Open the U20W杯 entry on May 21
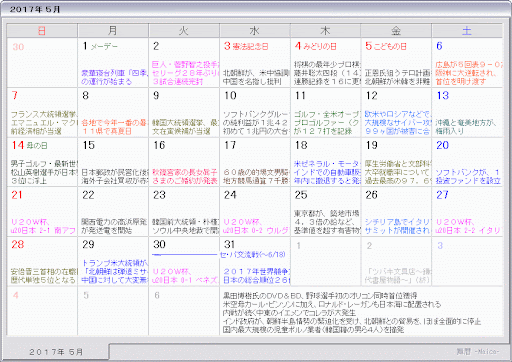This screenshot has height=362, width=512. (x=43, y=226)
